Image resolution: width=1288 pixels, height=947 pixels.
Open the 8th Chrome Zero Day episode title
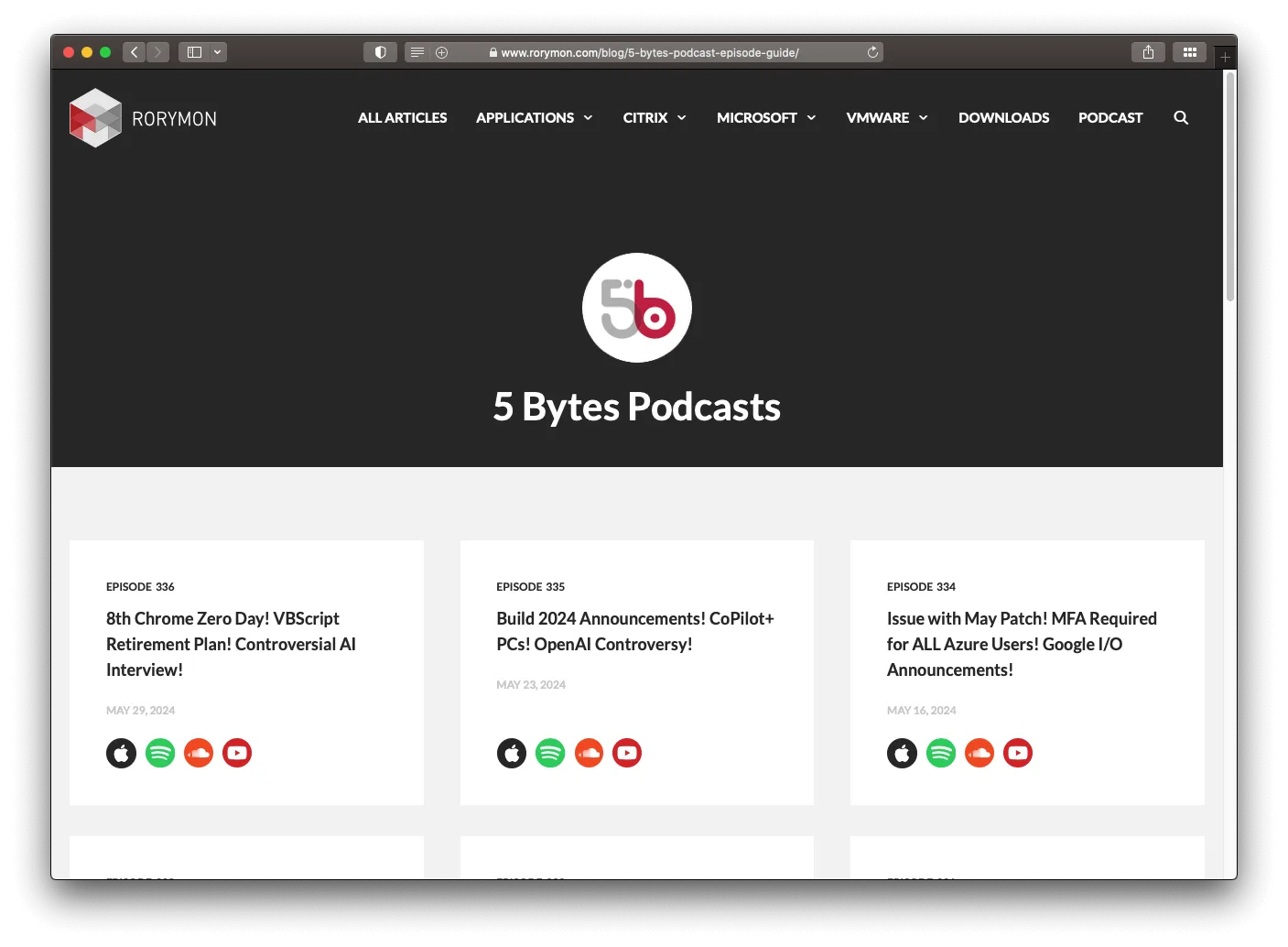(231, 644)
